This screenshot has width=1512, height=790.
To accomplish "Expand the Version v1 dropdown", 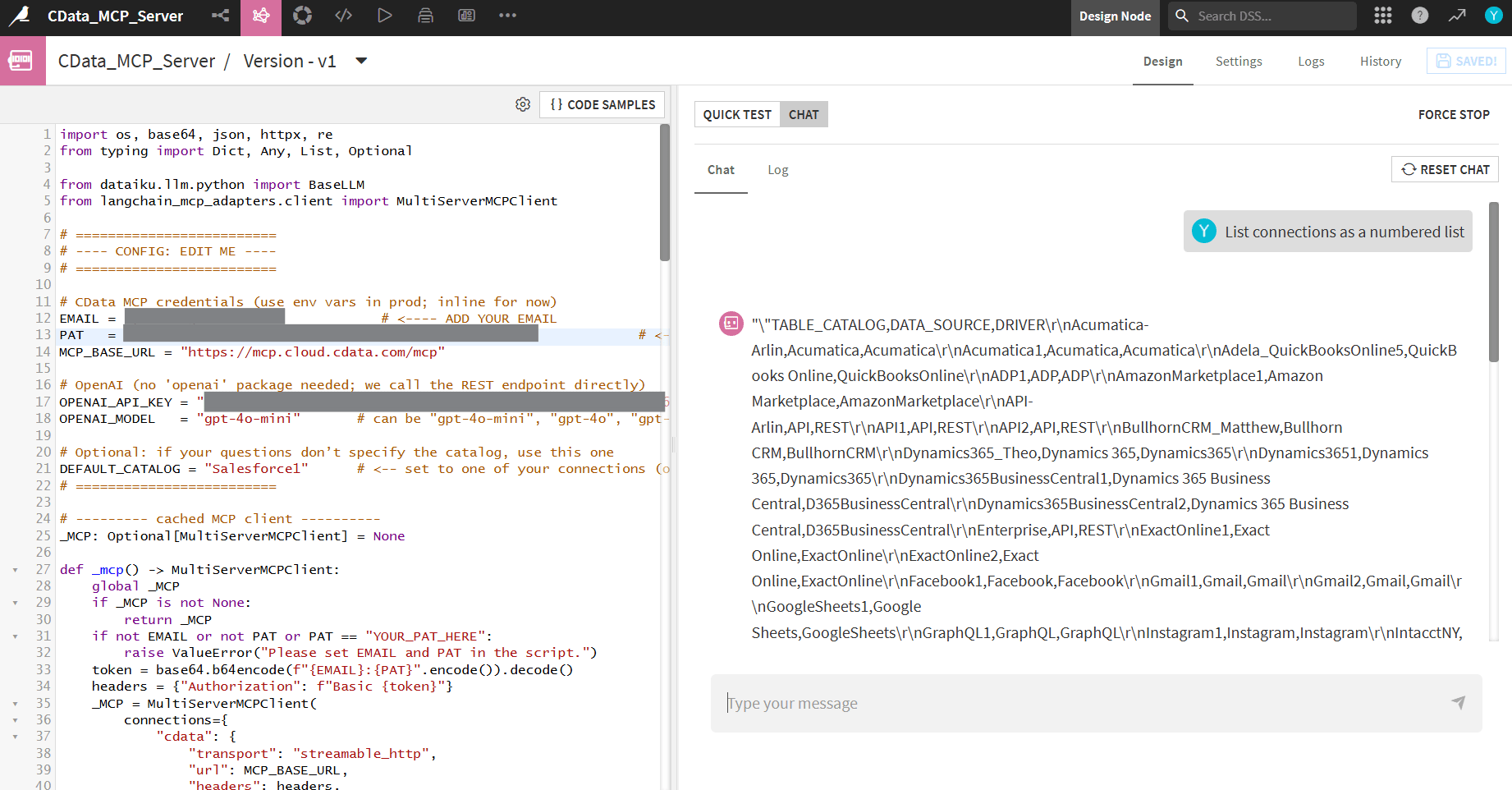I will point(361,61).
